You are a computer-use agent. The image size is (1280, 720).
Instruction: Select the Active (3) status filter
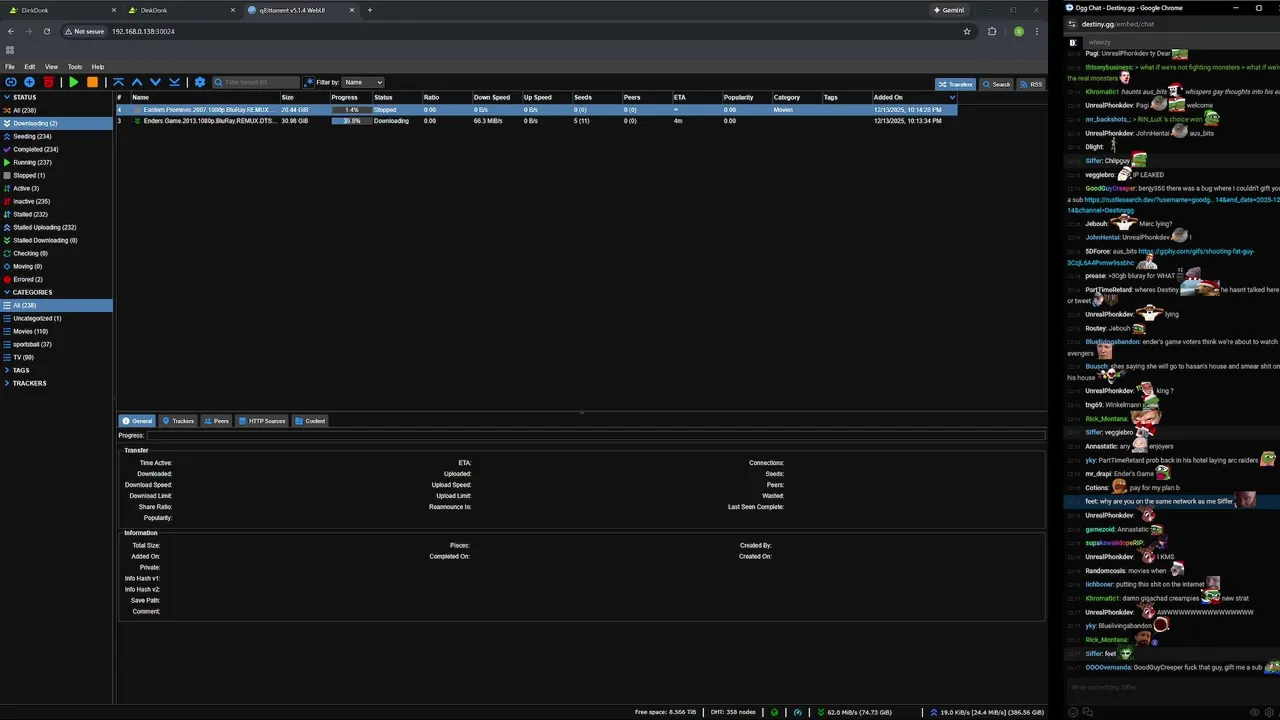click(56, 188)
